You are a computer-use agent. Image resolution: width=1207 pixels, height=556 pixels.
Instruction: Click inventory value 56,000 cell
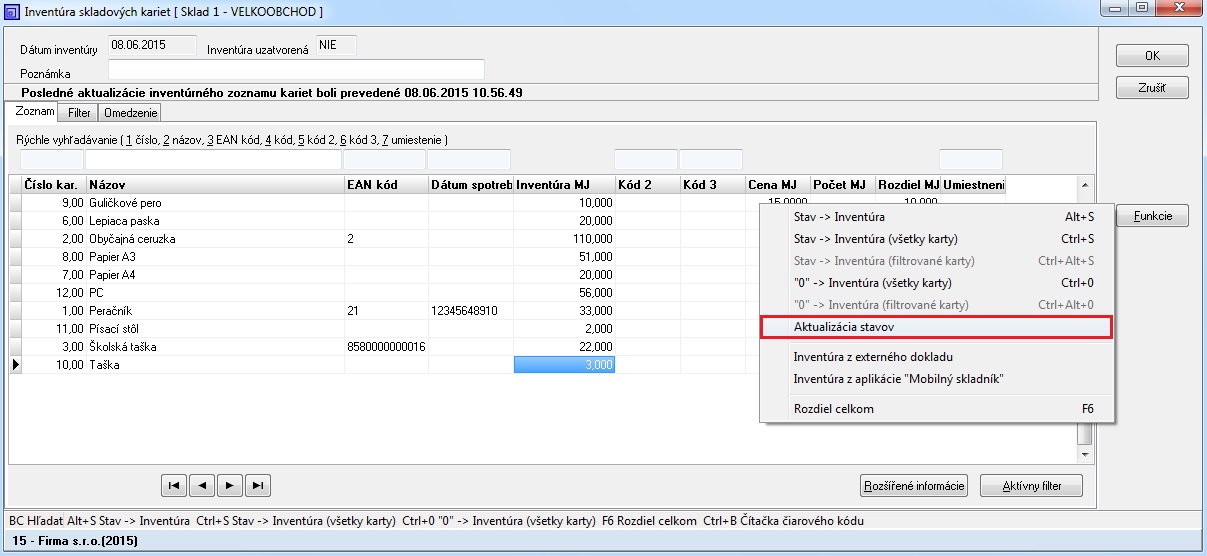coord(564,293)
